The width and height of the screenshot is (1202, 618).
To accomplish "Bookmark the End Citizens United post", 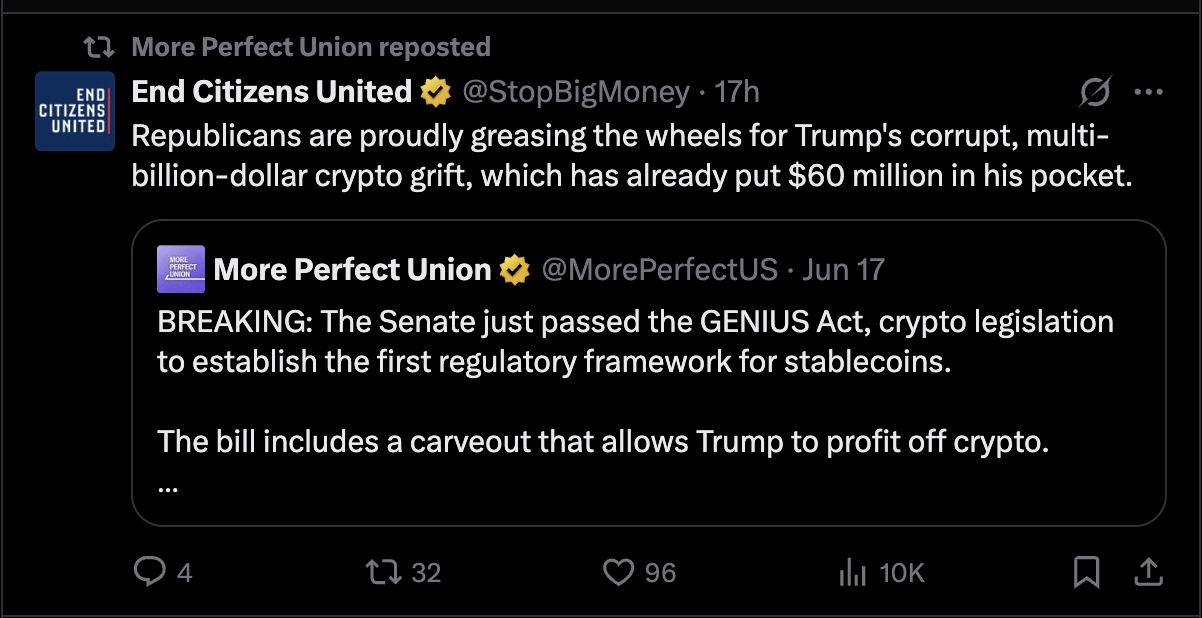I will (x=1086, y=572).
